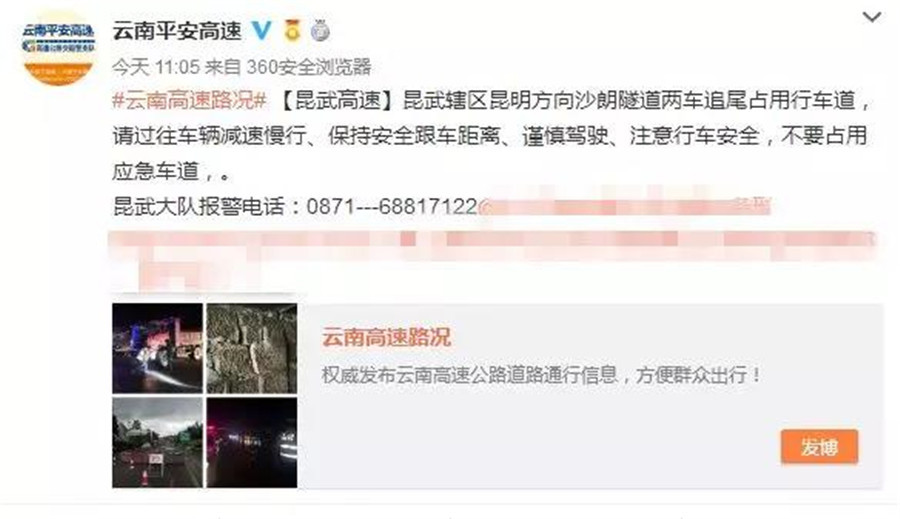Click the silver medal badge beside username
The height and width of the screenshot is (519, 900).
tap(320, 30)
